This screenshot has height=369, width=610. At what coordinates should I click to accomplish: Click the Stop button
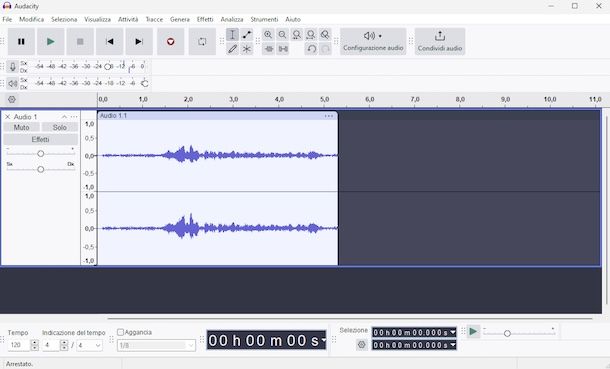point(80,41)
